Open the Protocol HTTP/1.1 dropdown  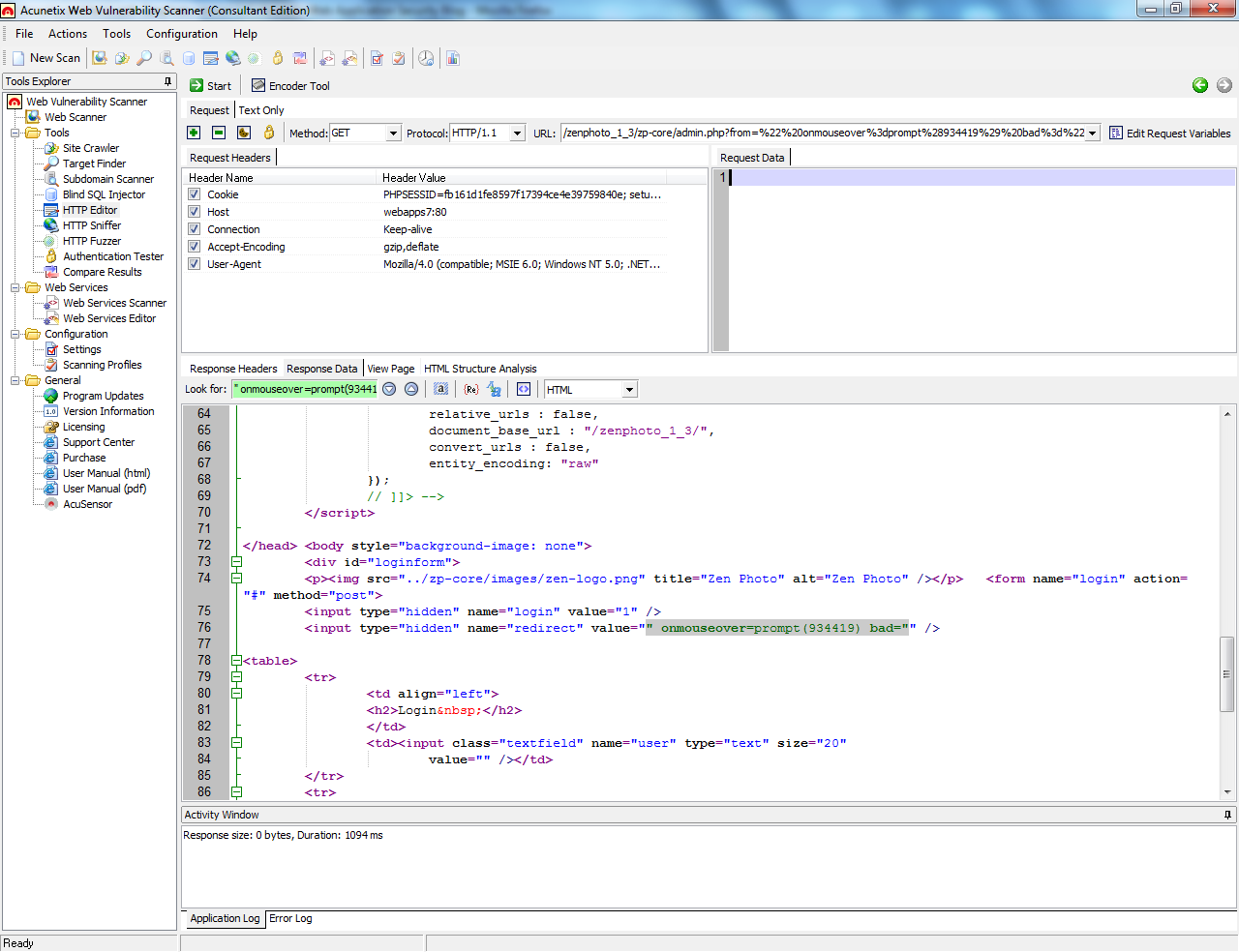point(518,134)
